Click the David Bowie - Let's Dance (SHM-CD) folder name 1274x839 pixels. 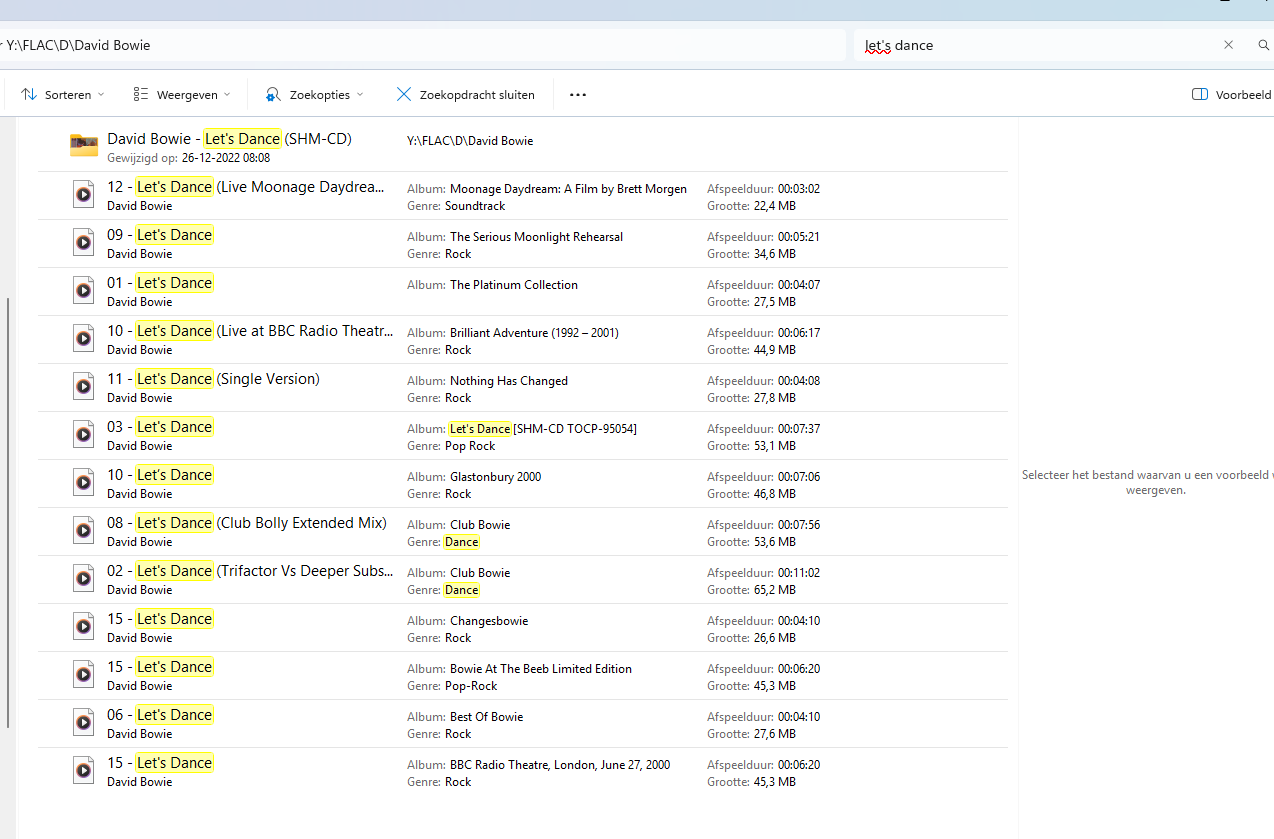click(x=229, y=139)
